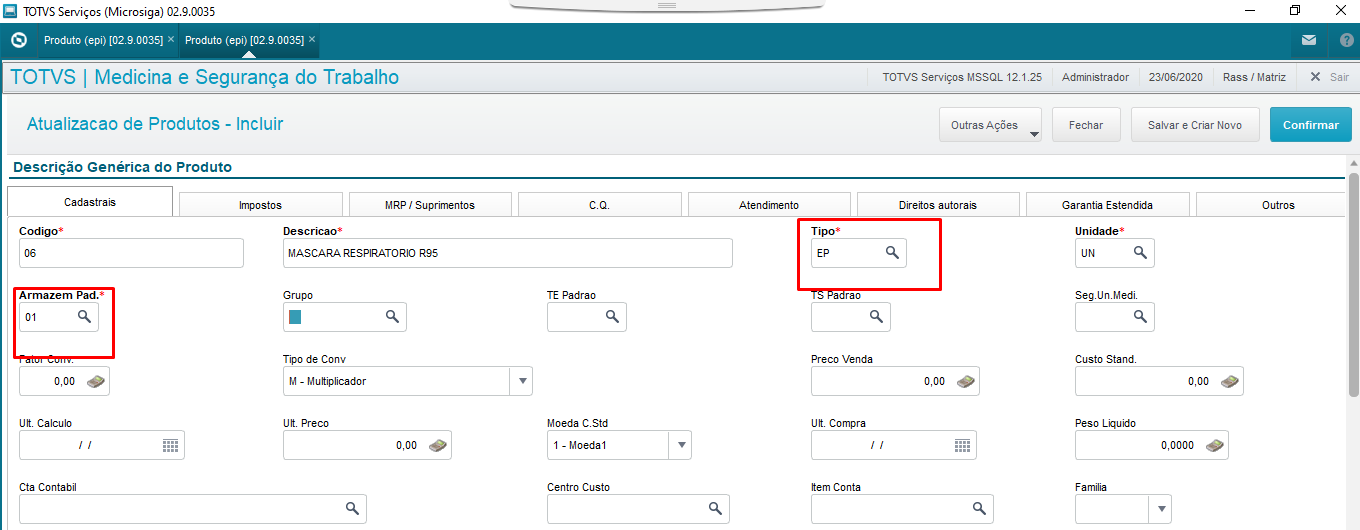Click the Unidade field search magnifier
This screenshot has width=1360, height=530.
coord(1140,253)
